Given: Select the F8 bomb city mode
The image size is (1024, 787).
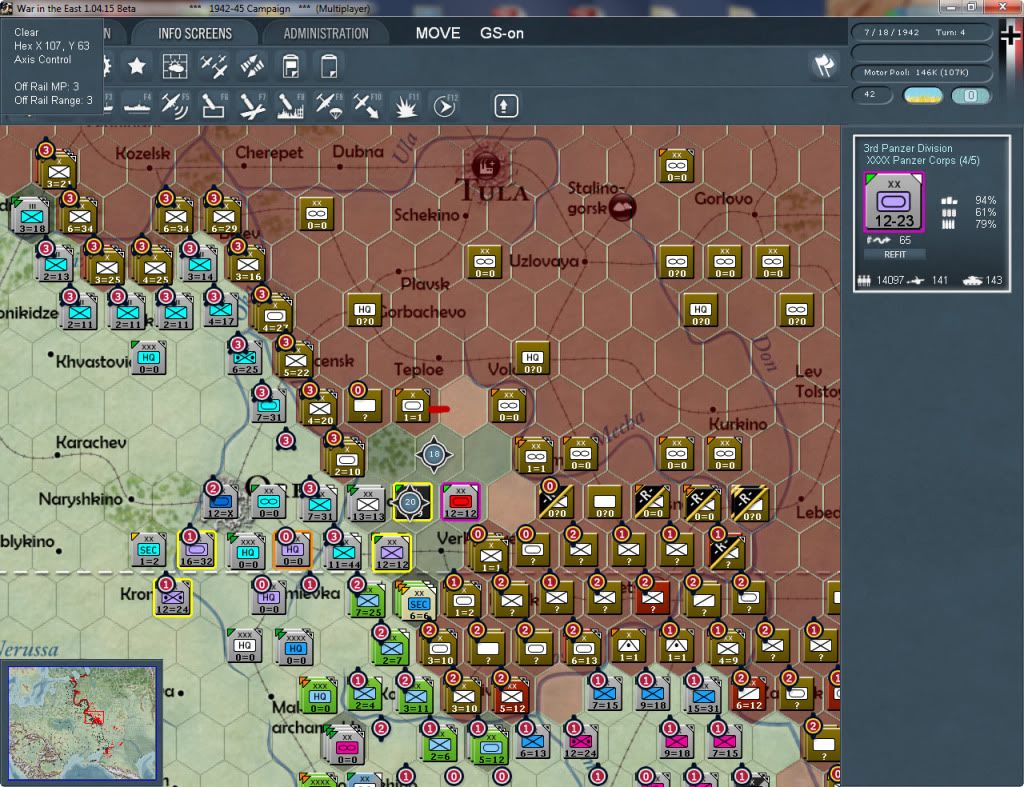Looking at the screenshot, I should pyautogui.click(x=291, y=106).
